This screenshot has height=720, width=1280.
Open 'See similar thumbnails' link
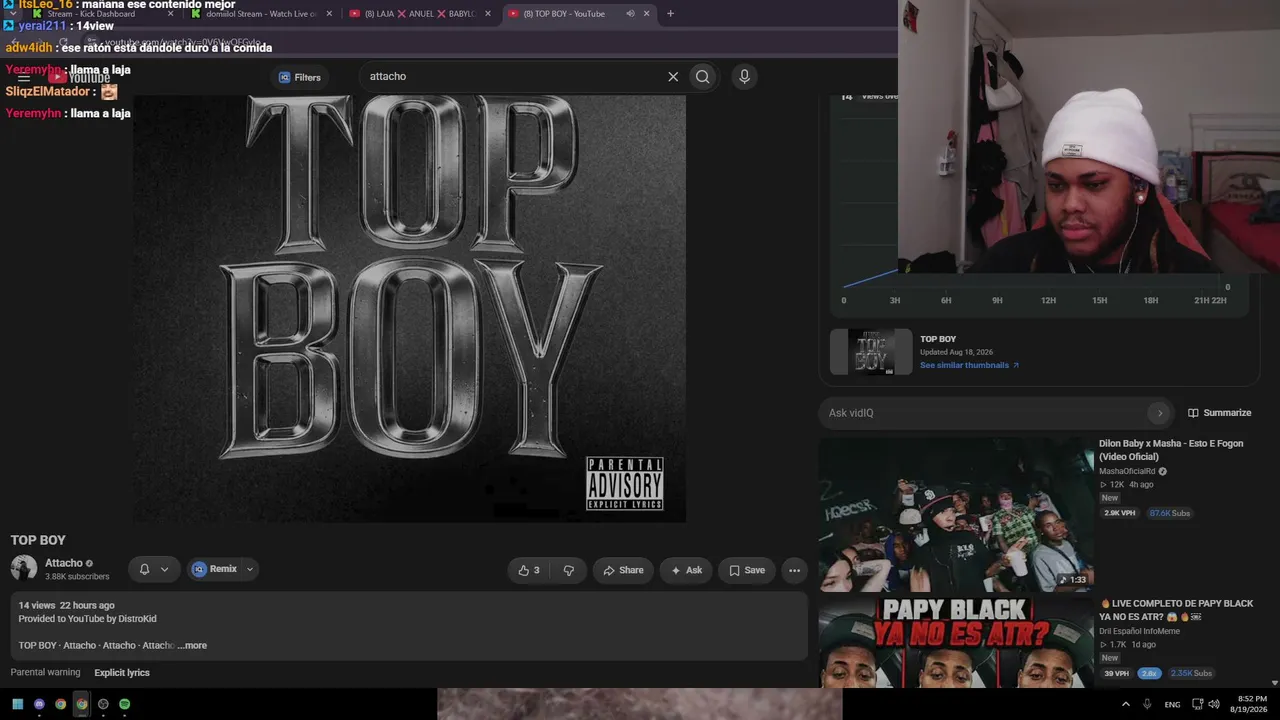click(x=969, y=365)
